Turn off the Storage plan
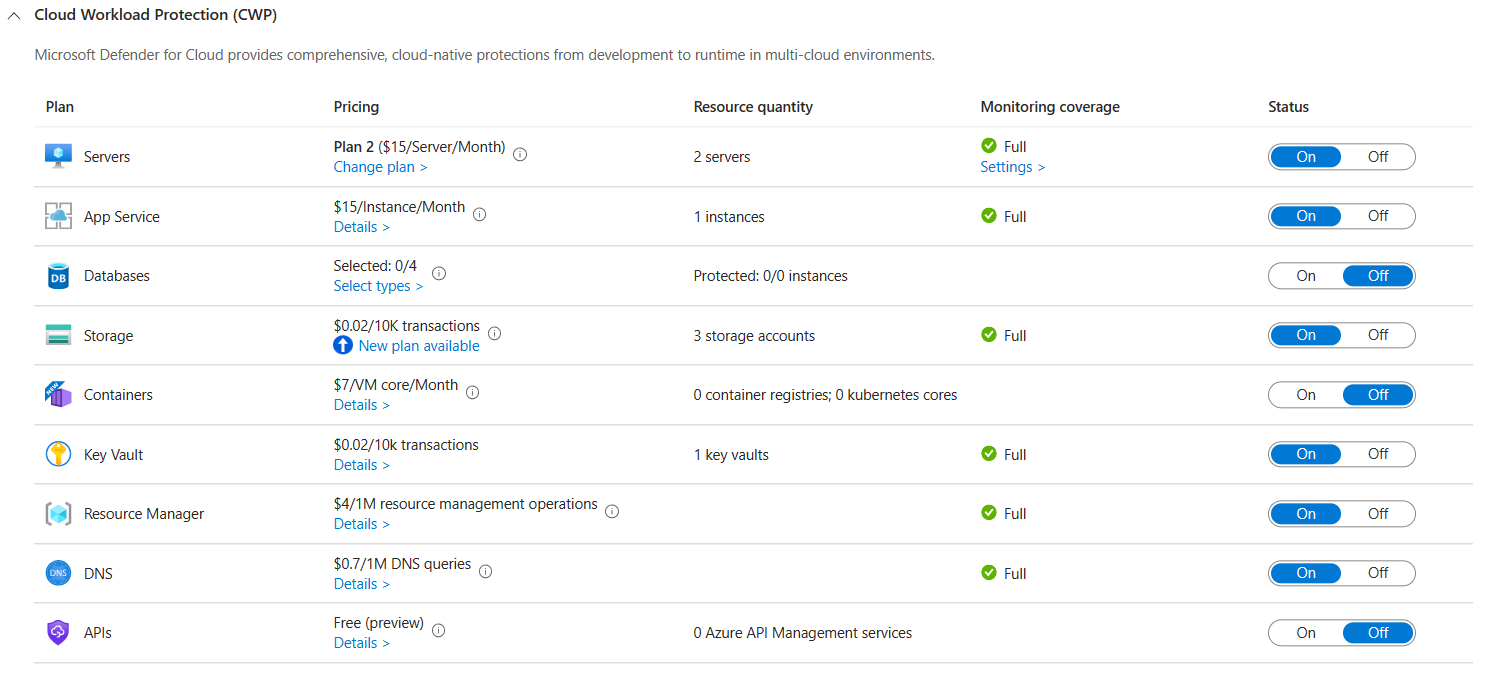The width and height of the screenshot is (1485, 673). (1378, 336)
